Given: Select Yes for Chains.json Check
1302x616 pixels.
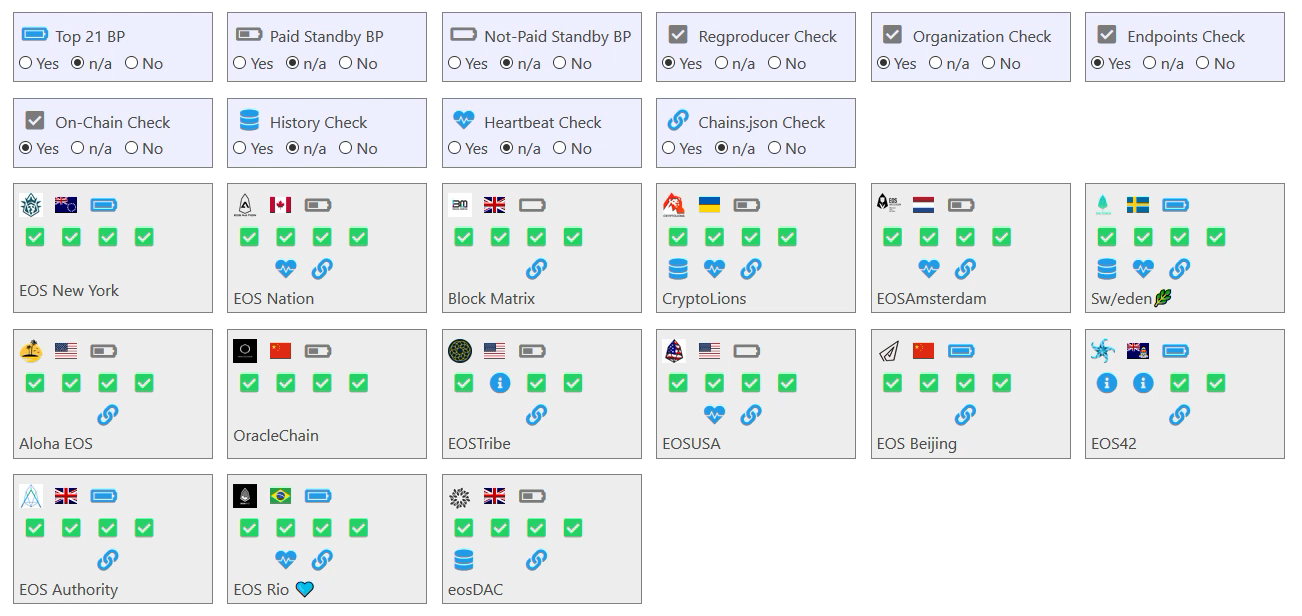Looking at the screenshot, I should click(x=669, y=148).
